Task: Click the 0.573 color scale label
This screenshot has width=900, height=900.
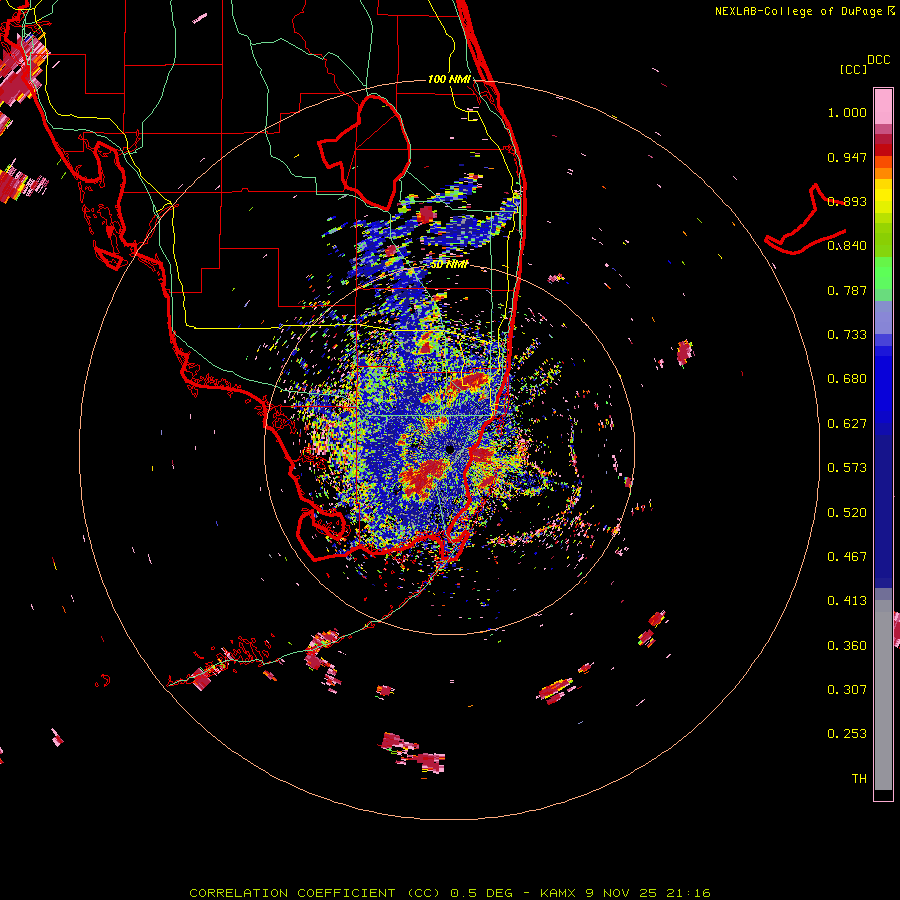Action: click(x=847, y=467)
